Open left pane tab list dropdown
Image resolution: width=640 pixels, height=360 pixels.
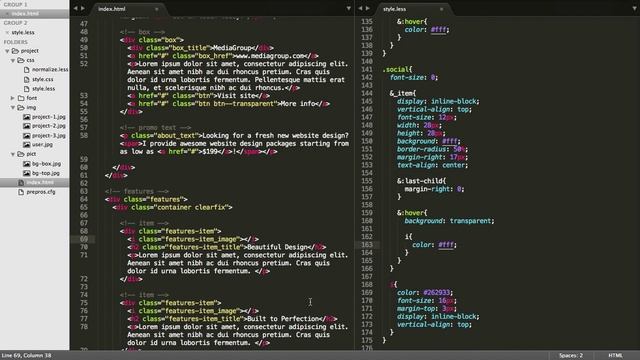[x=348, y=8]
